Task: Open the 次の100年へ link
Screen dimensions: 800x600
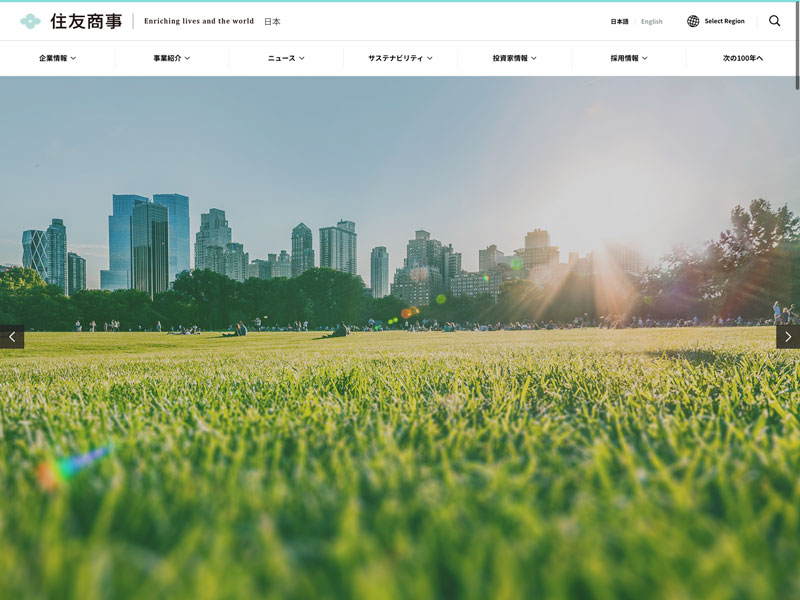Action: coord(743,58)
